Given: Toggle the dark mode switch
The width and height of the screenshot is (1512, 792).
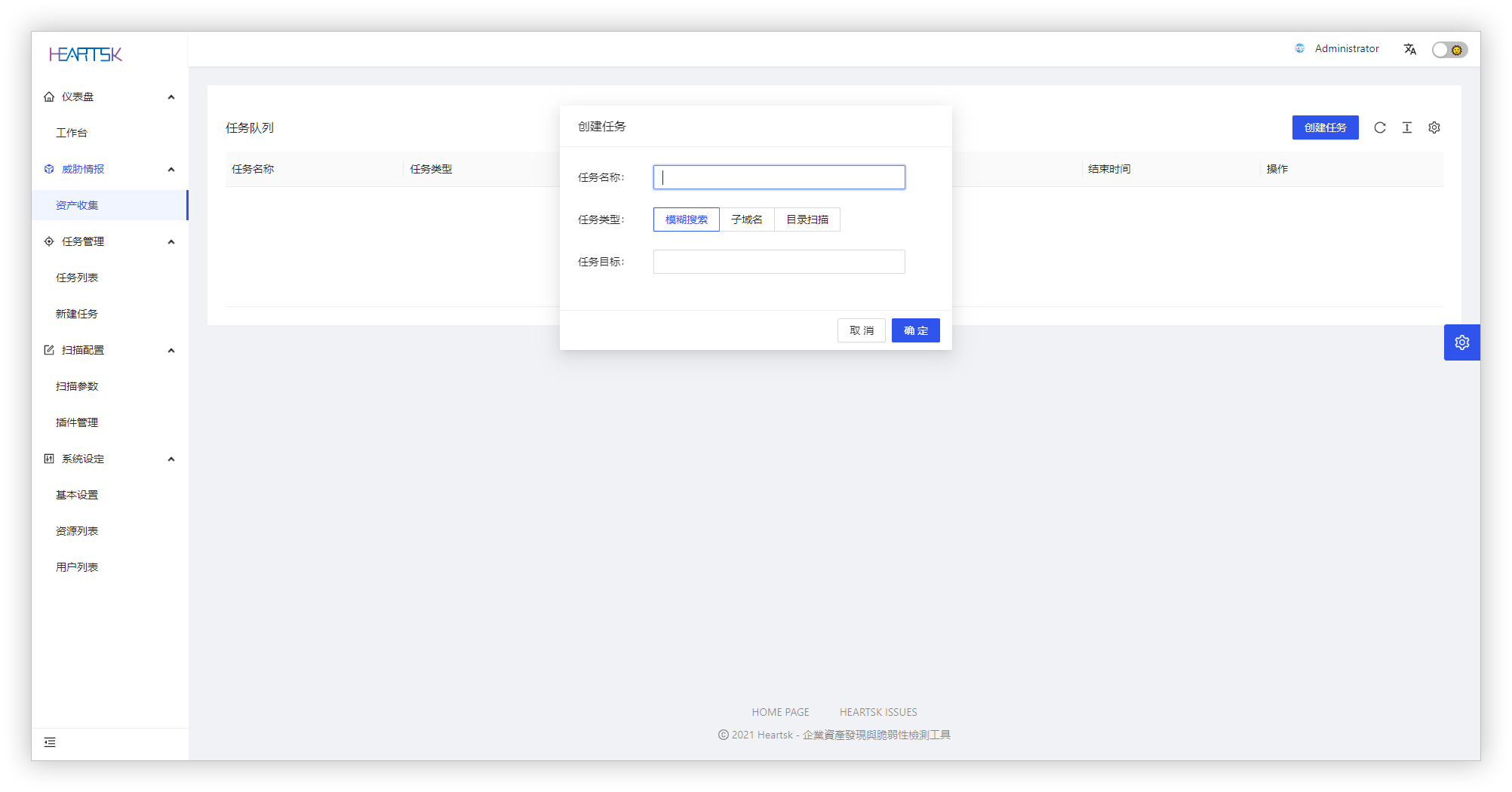Looking at the screenshot, I should (1449, 50).
